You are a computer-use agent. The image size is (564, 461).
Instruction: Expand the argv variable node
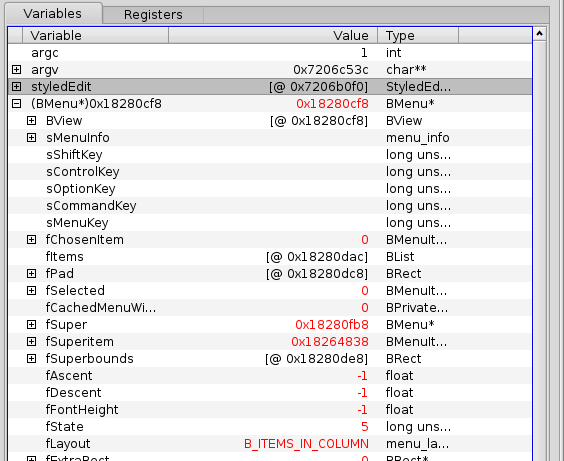tap(16, 69)
